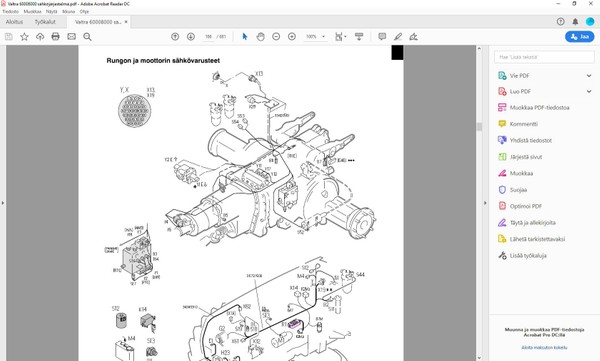Viewport: 600px width, 361px height.
Task: Focus the tools search field
Action: pyautogui.click(x=544, y=57)
